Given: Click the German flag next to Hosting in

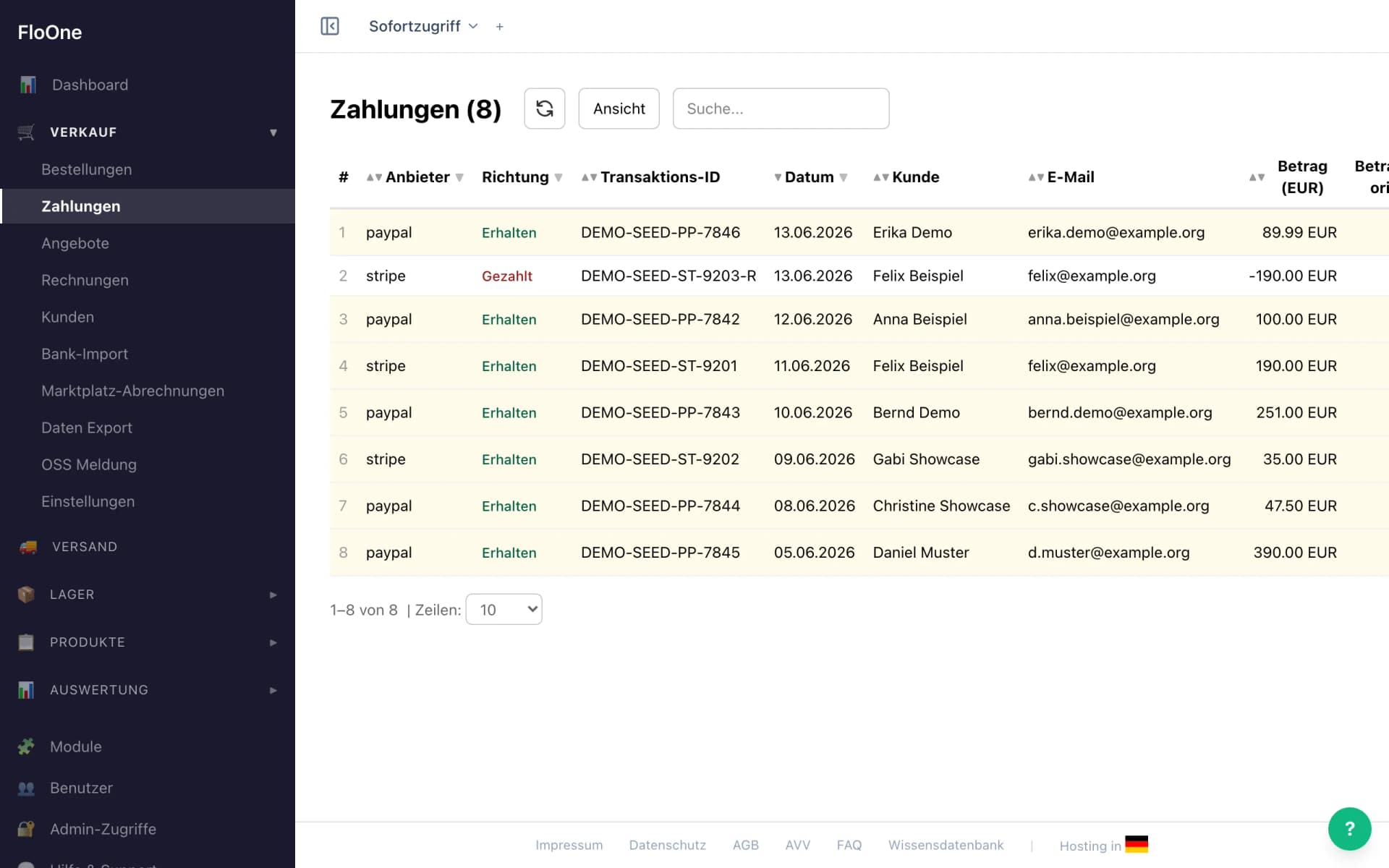Looking at the screenshot, I should 1137,844.
